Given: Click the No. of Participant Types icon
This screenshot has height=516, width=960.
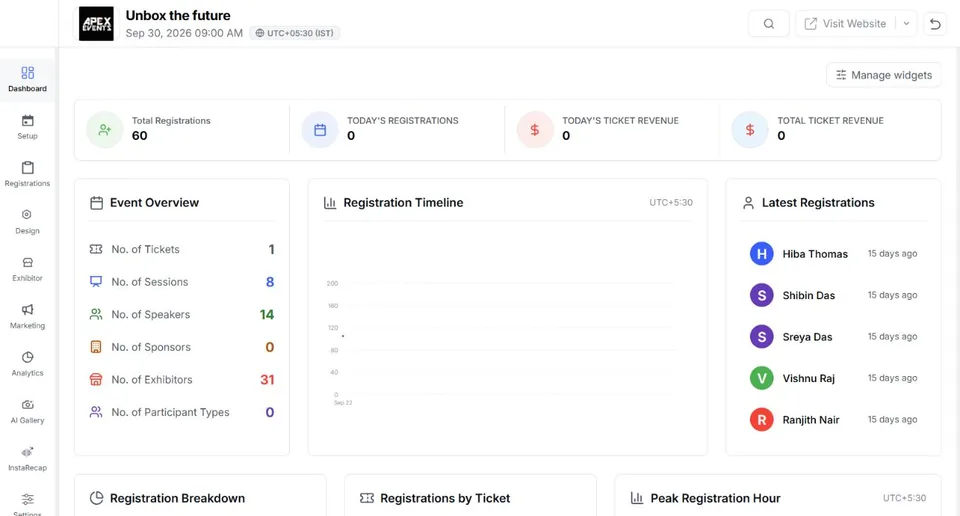Looking at the screenshot, I should [96, 412].
